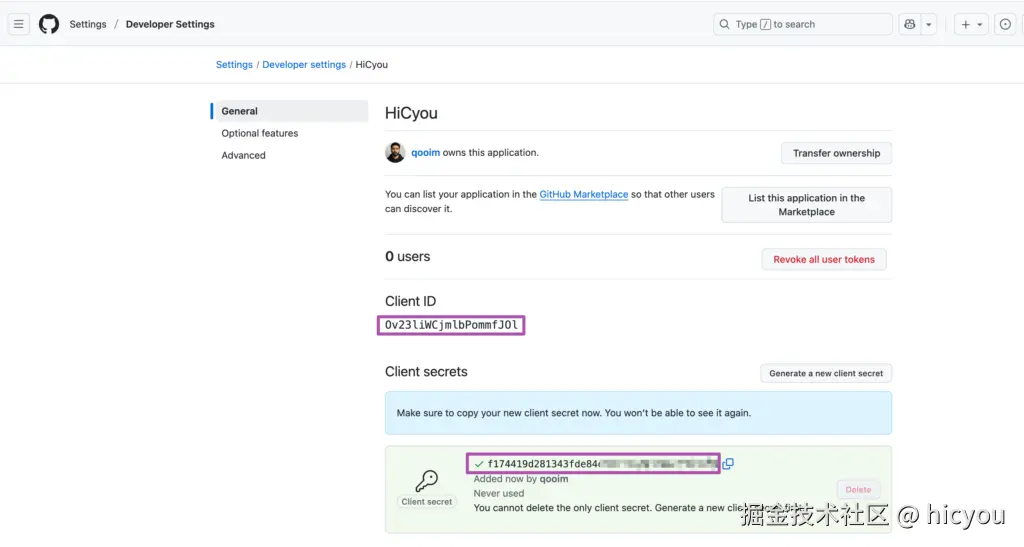
Task: Select the General sidebar tab
Action: coord(240,111)
